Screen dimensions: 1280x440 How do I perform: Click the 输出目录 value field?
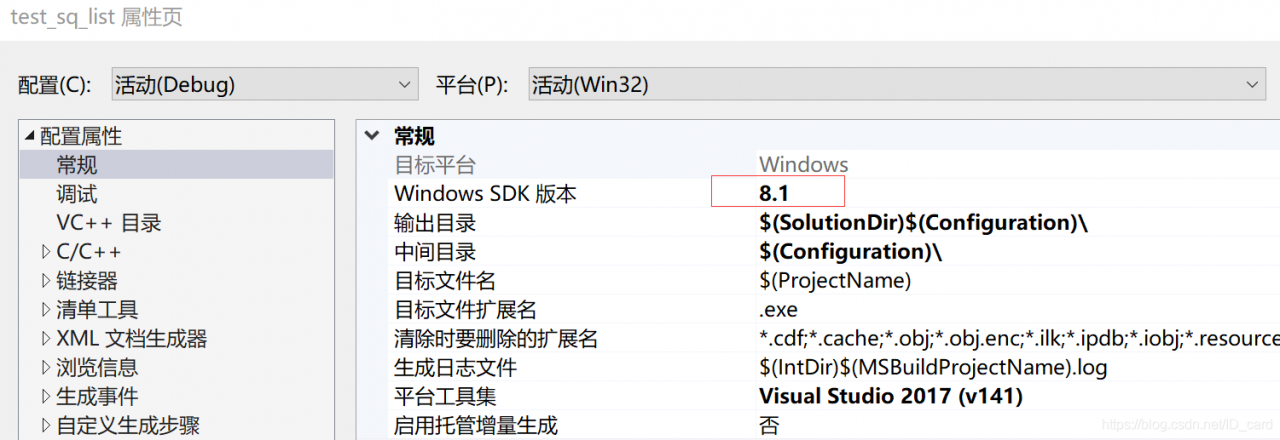(x=922, y=222)
